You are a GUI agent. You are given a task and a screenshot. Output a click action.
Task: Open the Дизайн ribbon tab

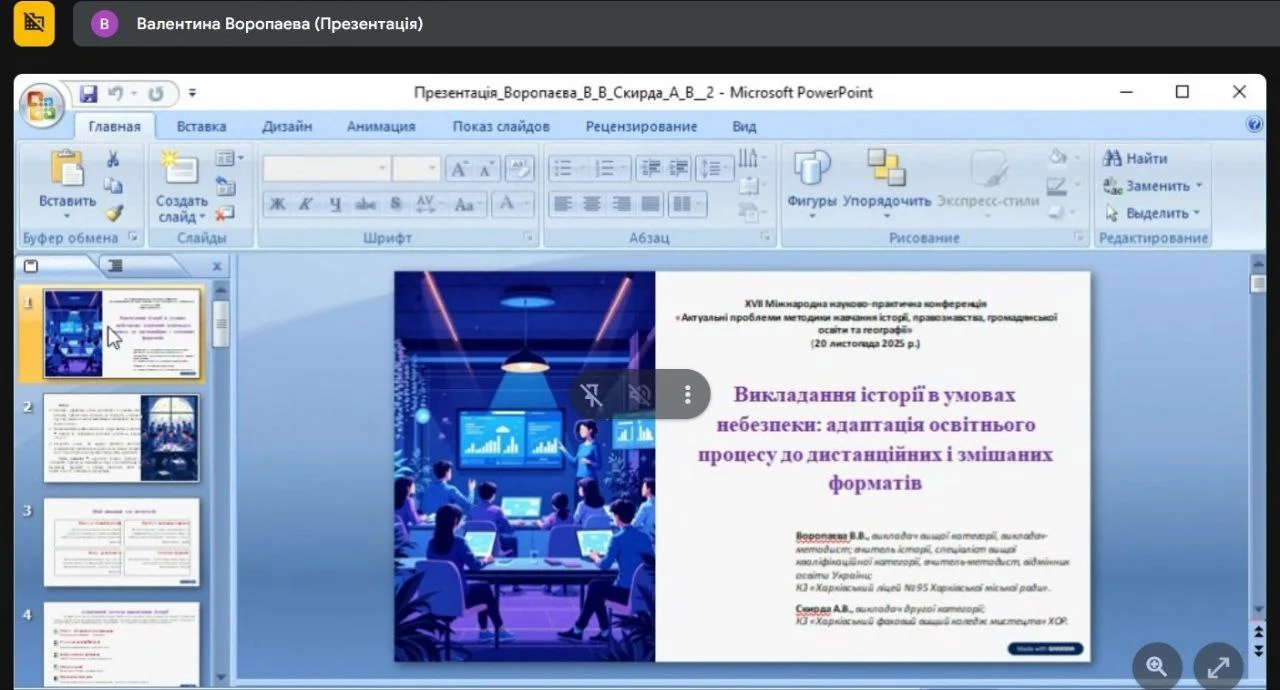pyautogui.click(x=287, y=126)
